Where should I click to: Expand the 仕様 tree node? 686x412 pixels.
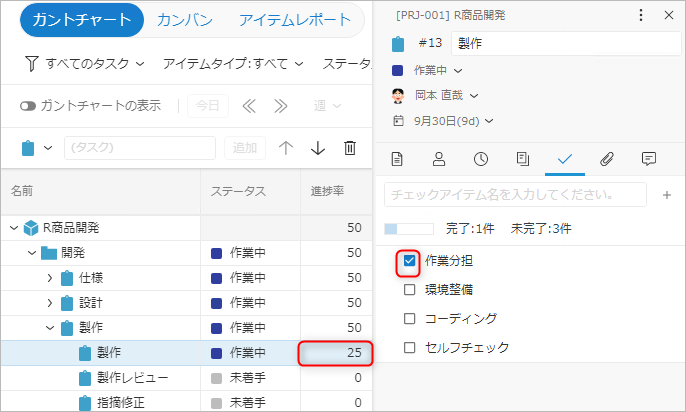[50, 277]
